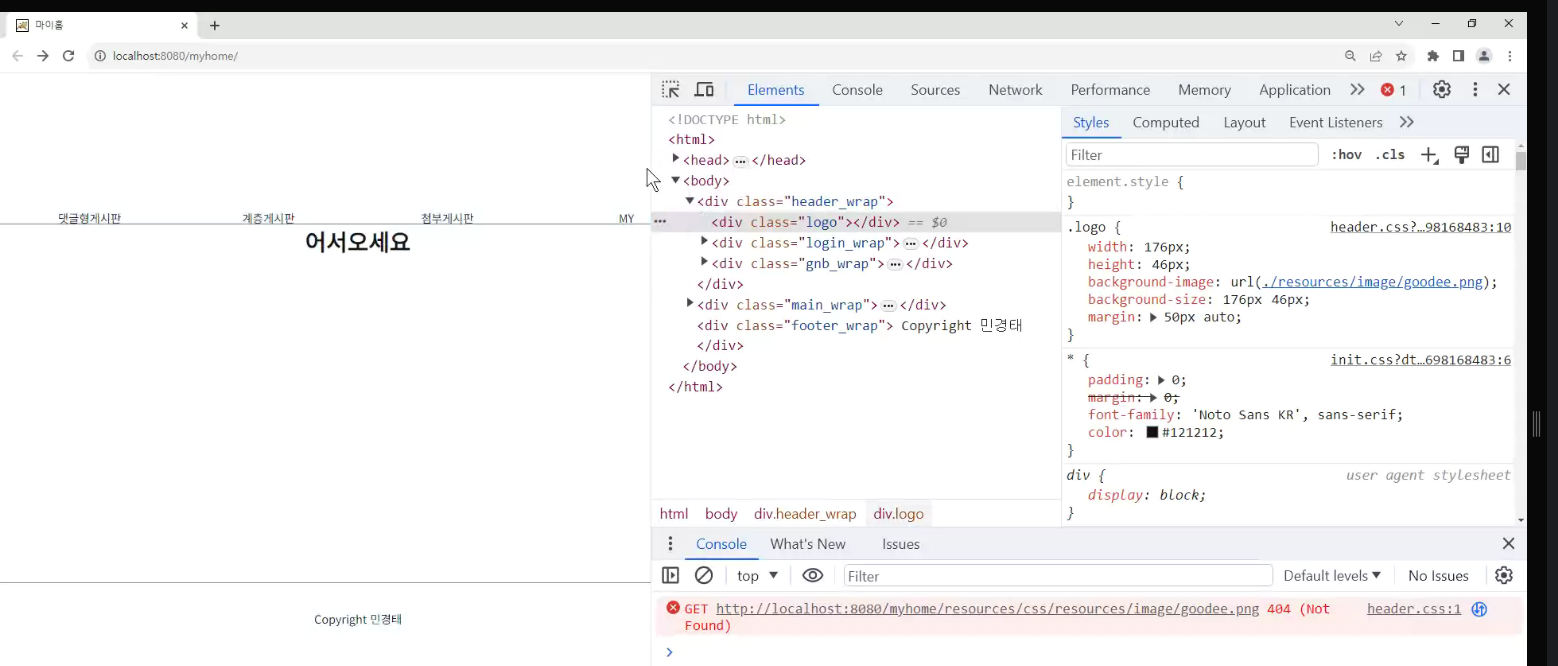Select div.header_wrap in the breadcrumb bar
This screenshot has width=1558, height=666.
point(805,514)
